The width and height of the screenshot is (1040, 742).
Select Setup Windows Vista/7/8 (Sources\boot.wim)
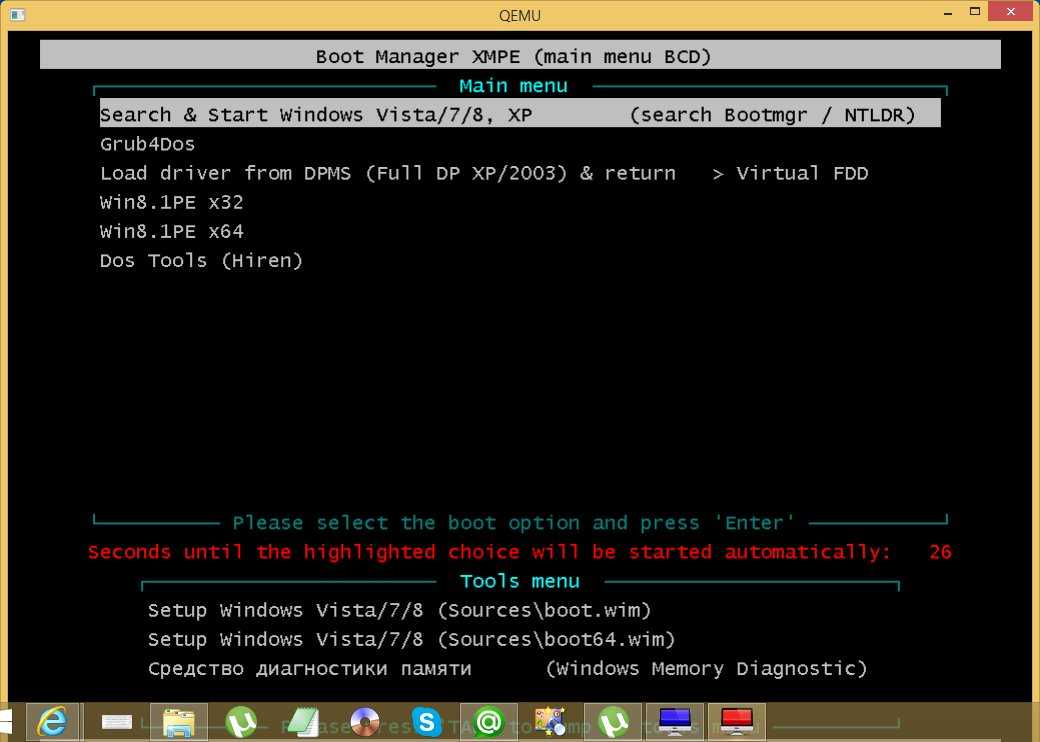(x=399, y=610)
